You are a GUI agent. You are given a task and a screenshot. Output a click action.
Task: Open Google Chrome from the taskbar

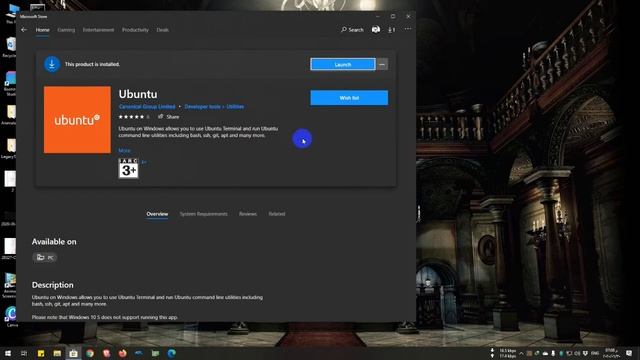point(90,353)
